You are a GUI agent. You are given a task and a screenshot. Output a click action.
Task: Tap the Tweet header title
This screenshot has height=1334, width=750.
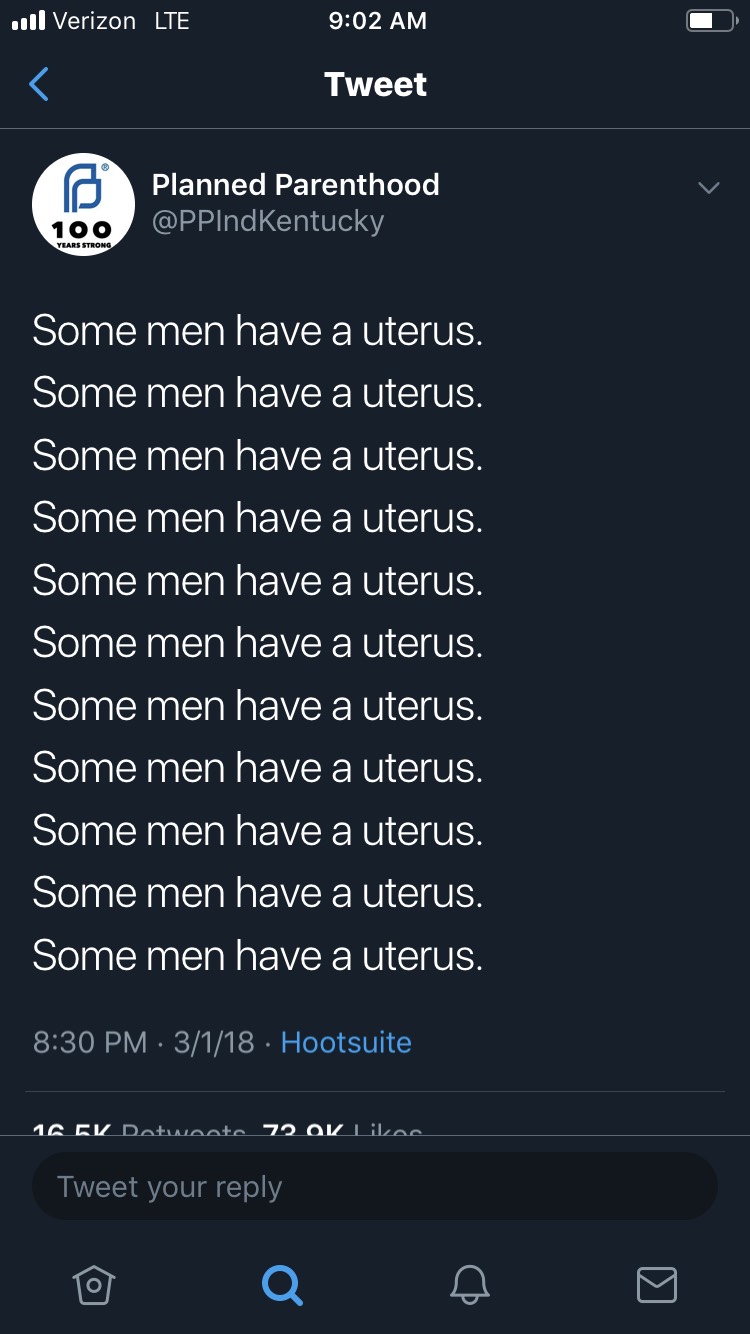375,85
